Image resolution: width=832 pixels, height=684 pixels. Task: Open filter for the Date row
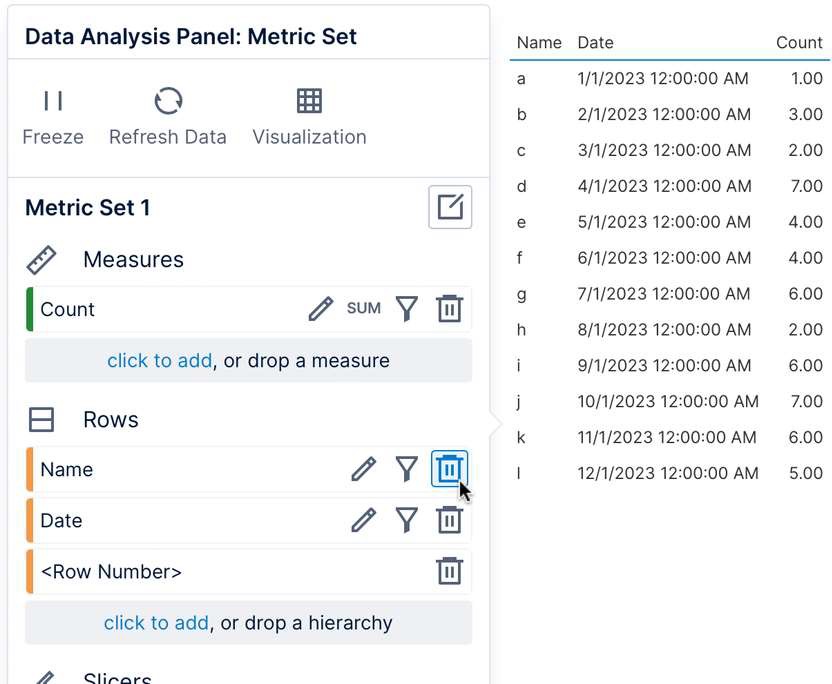point(406,520)
